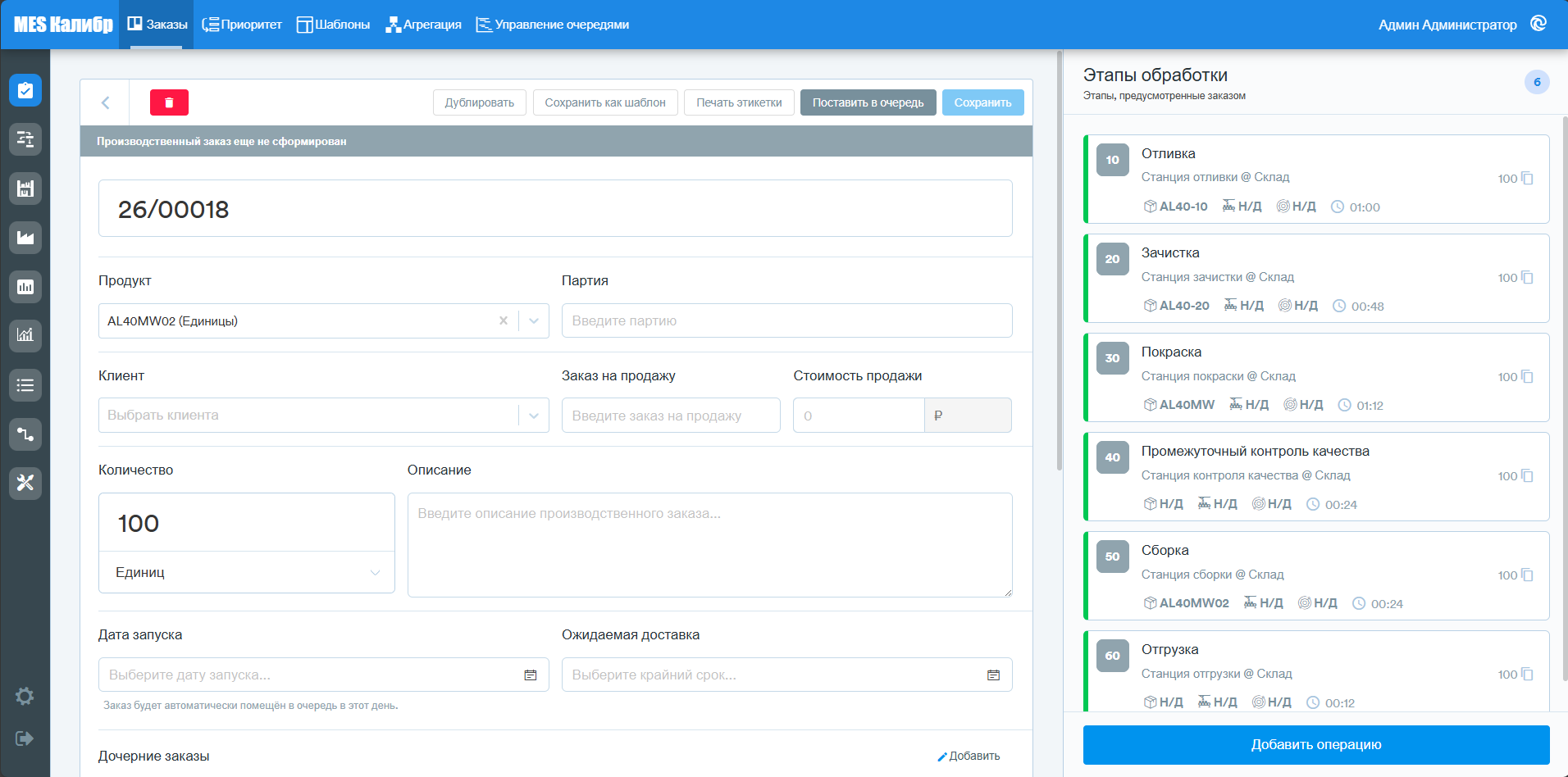Viewport: 1568px width, 777px height.
Task: Open the factory sidebar icon
Action: tap(25, 238)
